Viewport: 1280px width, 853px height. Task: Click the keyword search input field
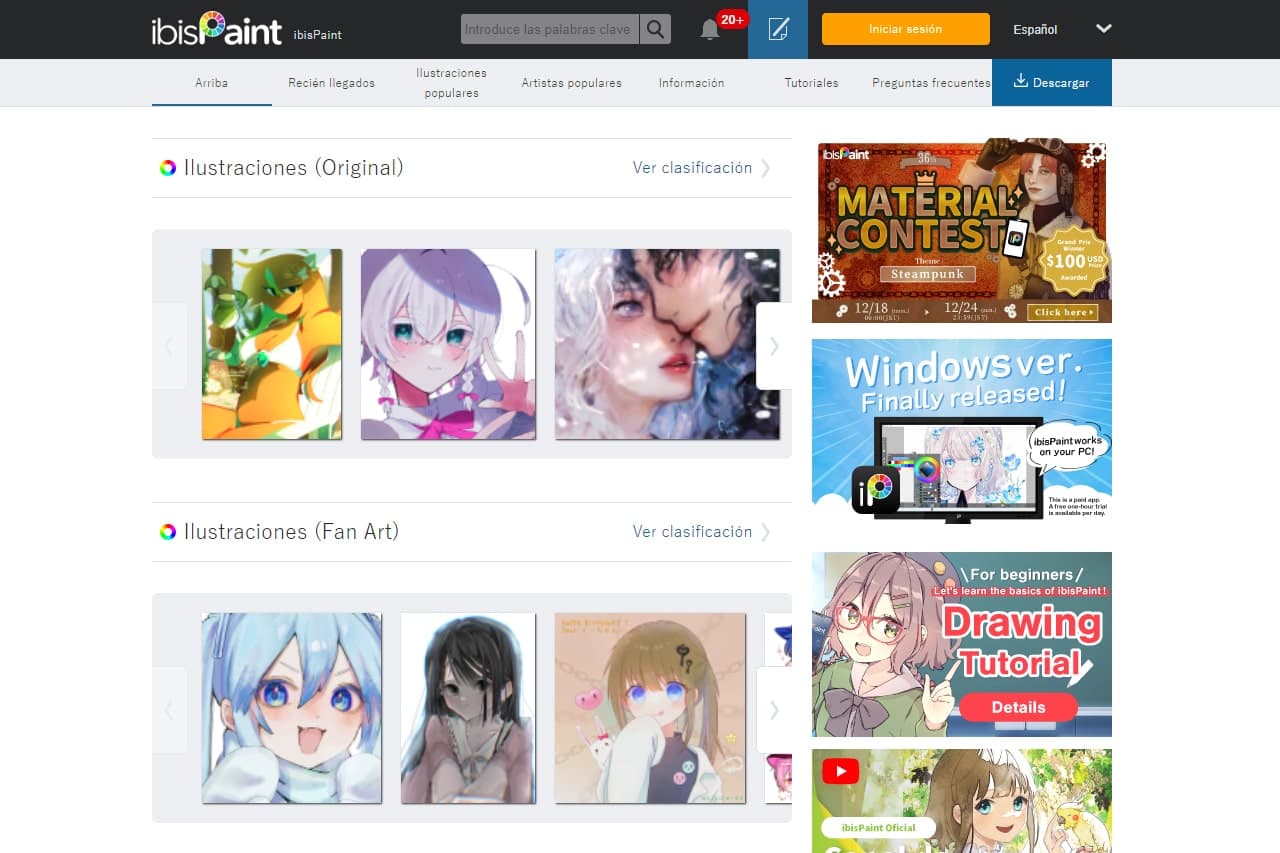point(548,29)
